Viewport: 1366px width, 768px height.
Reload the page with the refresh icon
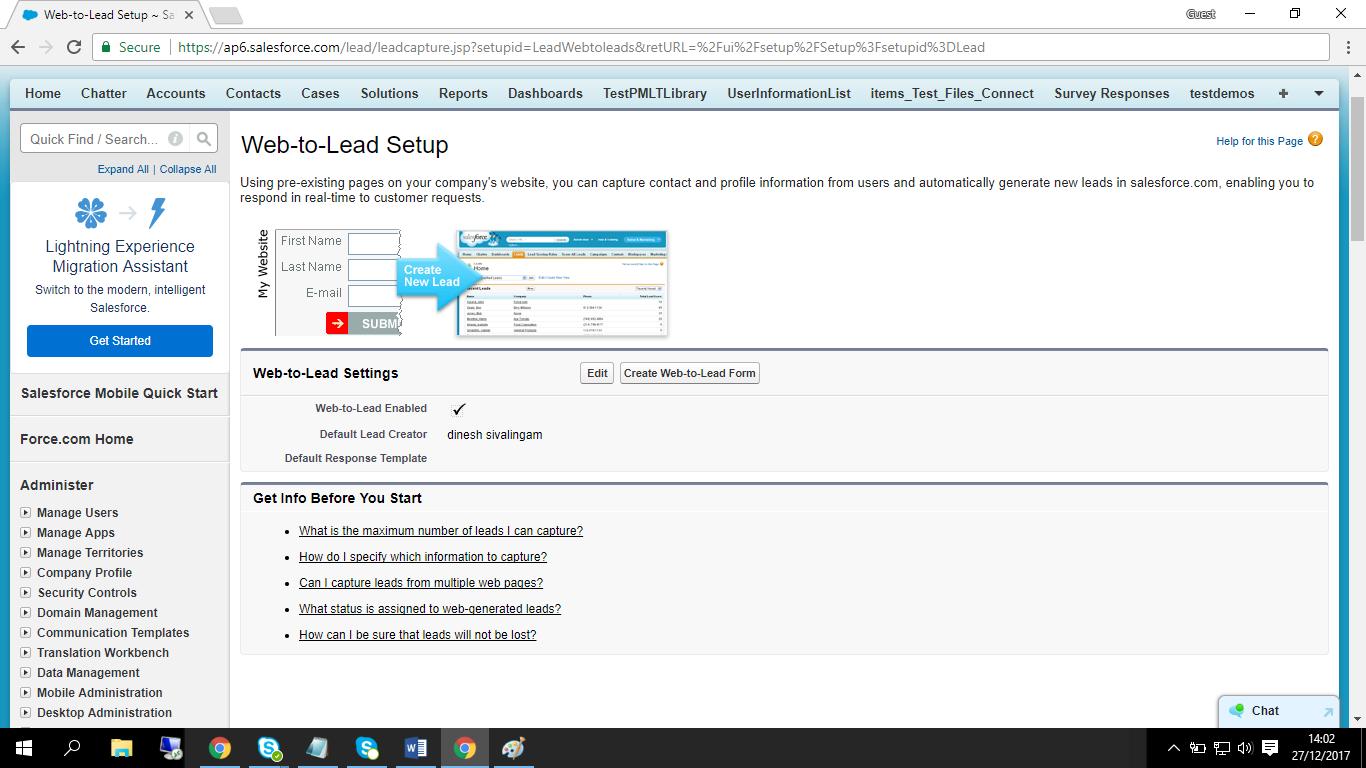pos(74,47)
